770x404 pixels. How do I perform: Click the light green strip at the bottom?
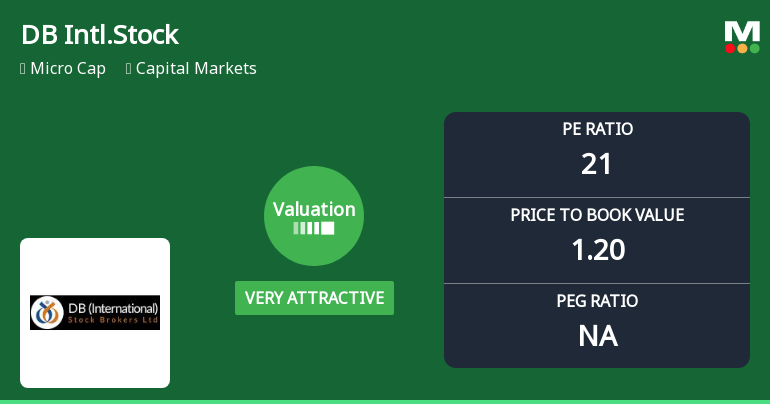[385, 401]
